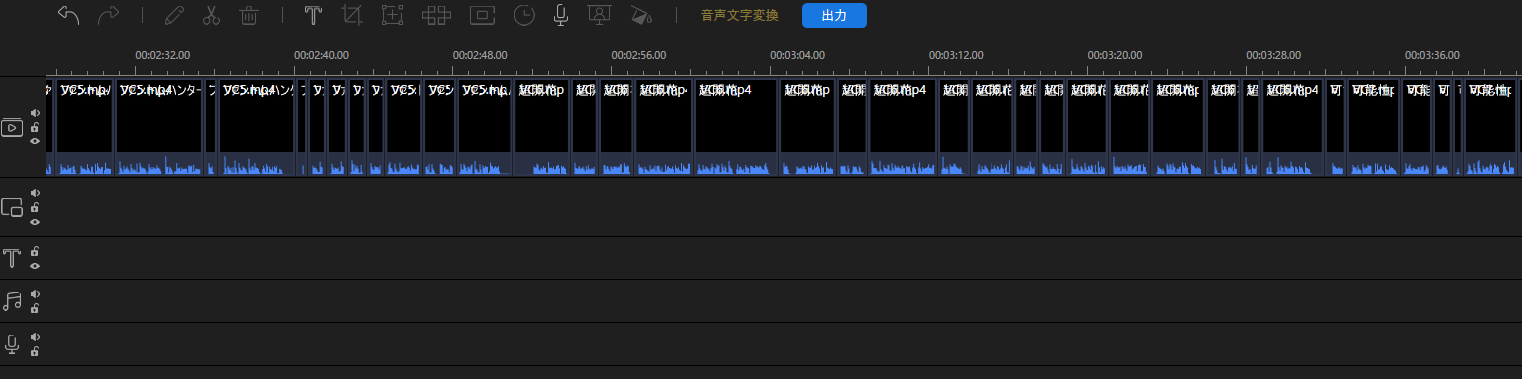Hide main video track with eye icon

(35, 141)
